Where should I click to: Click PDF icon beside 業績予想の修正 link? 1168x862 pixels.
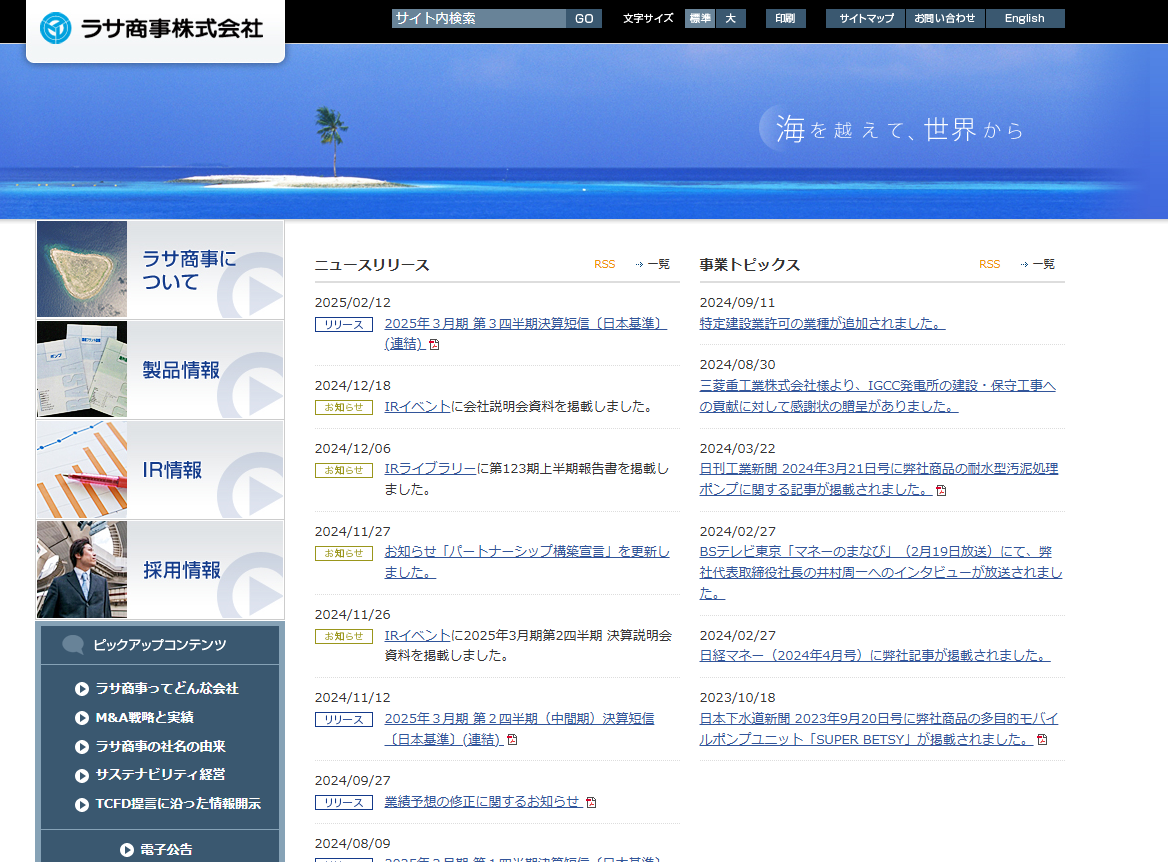point(591,802)
